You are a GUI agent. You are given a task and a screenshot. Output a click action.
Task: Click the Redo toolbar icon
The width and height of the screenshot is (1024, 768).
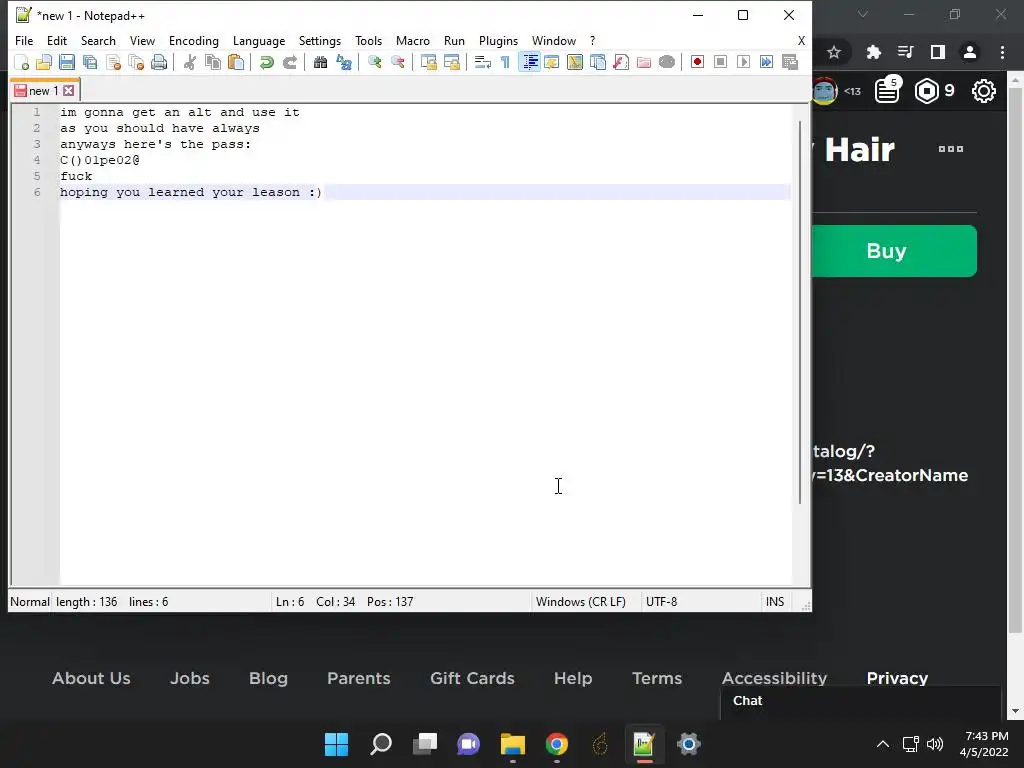(x=290, y=62)
